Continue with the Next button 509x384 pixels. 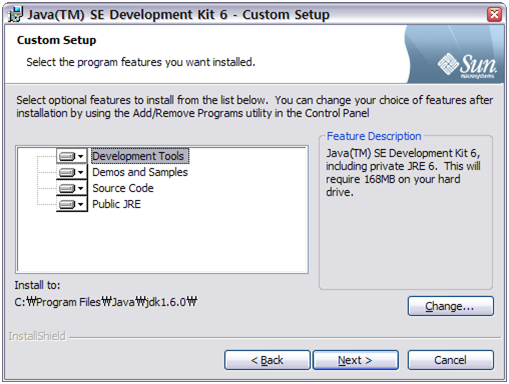355,360
